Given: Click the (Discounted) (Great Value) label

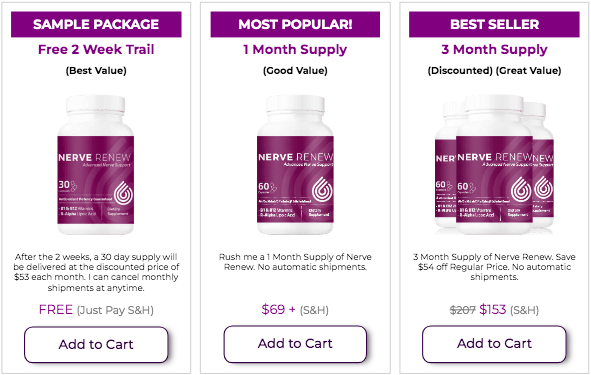Looking at the screenshot, I should (494, 70).
